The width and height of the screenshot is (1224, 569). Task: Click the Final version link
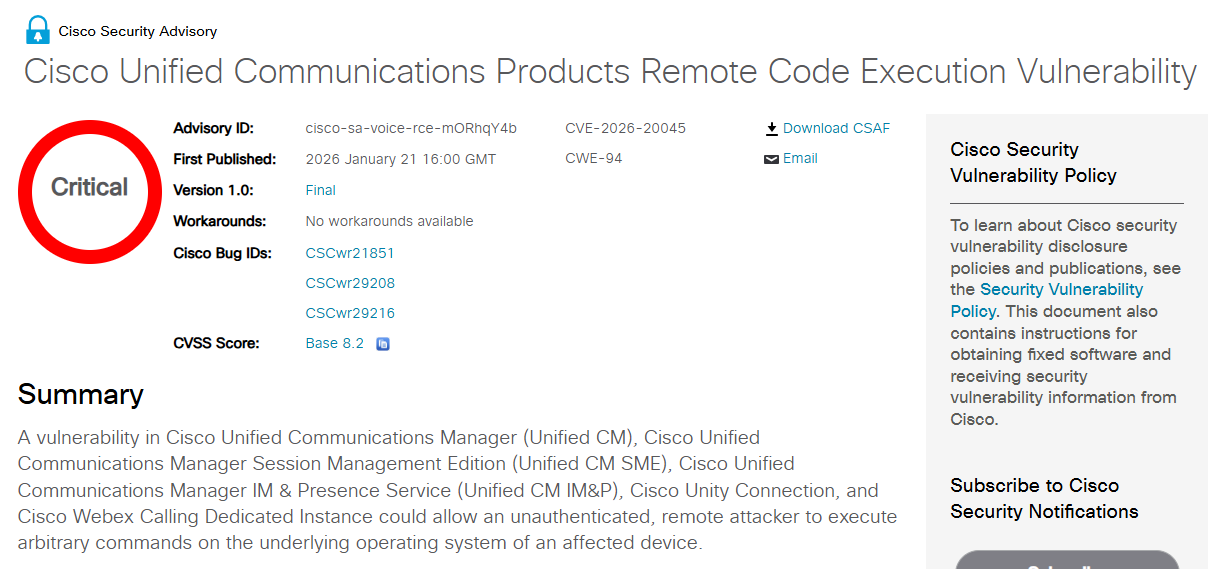pos(321,190)
